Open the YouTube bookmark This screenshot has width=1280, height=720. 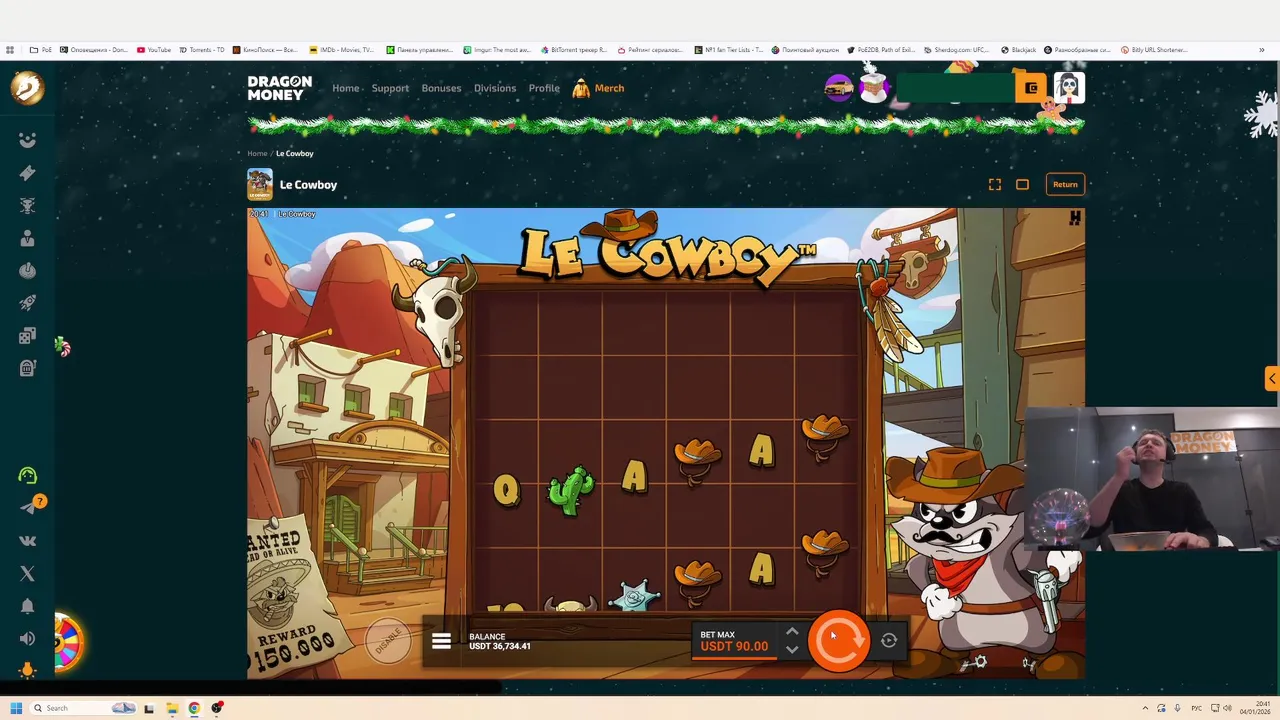154,50
